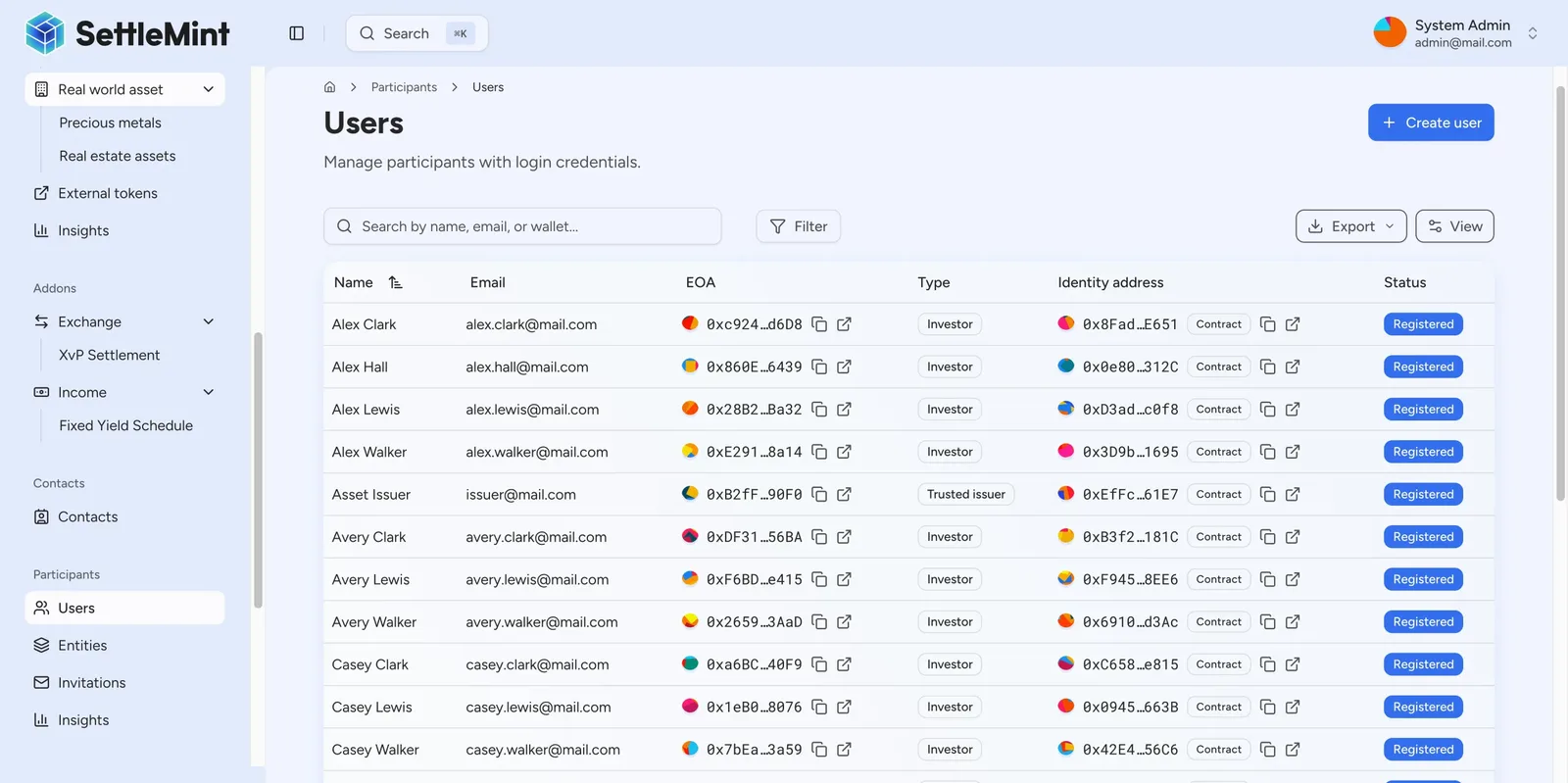The image size is (1568, 783).
Task: Click the Name column sort icon
Action: pos(395,282)
